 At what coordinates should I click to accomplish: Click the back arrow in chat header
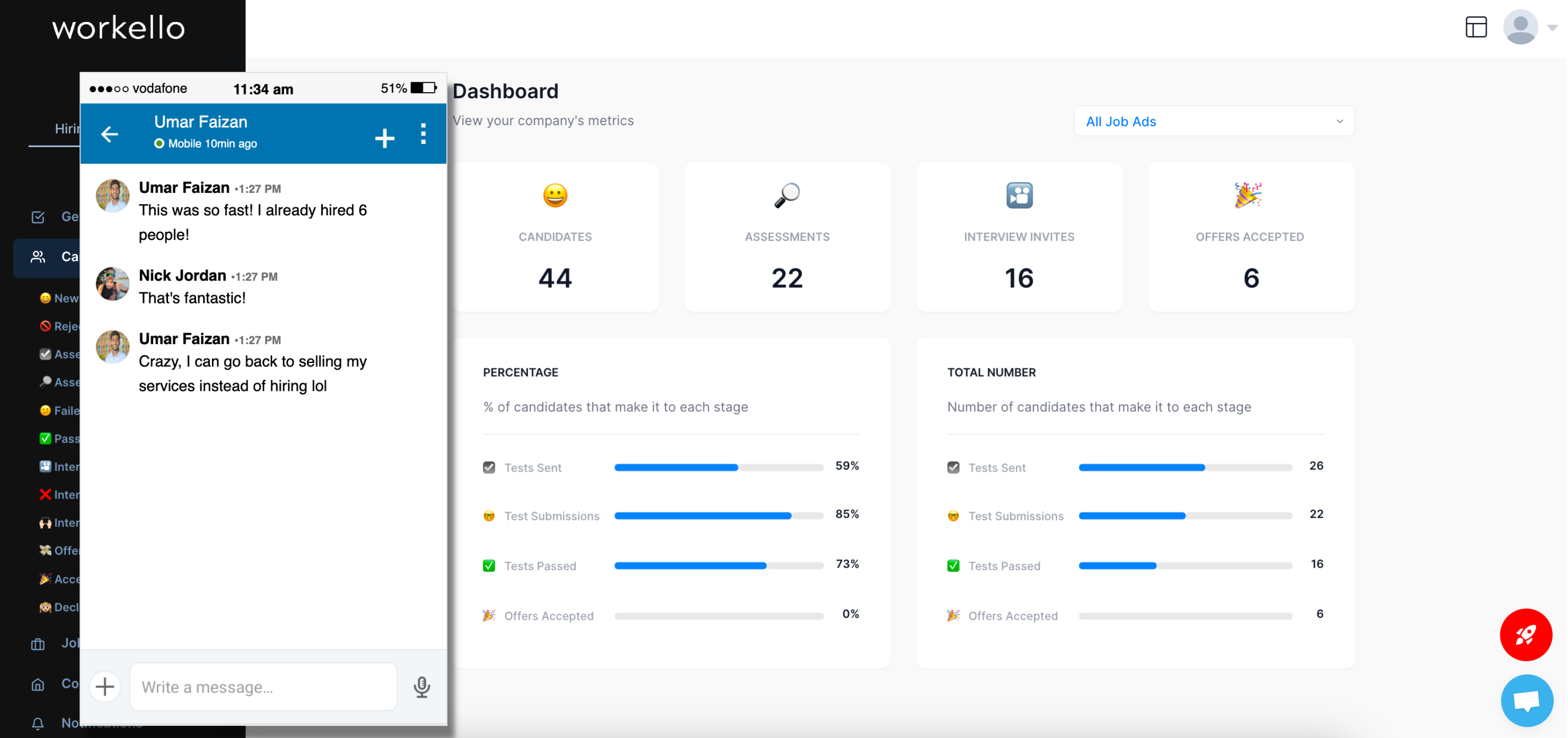tap(110, 134)
